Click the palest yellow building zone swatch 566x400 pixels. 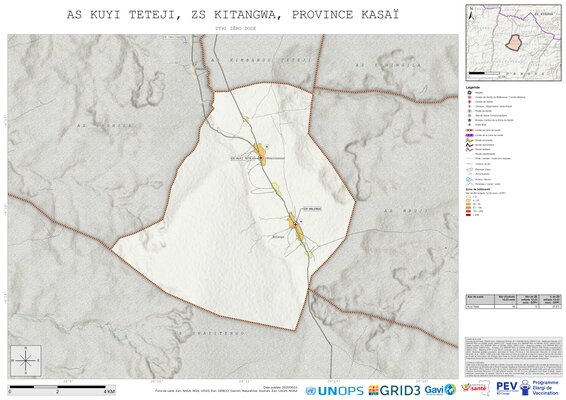(469, 197)
